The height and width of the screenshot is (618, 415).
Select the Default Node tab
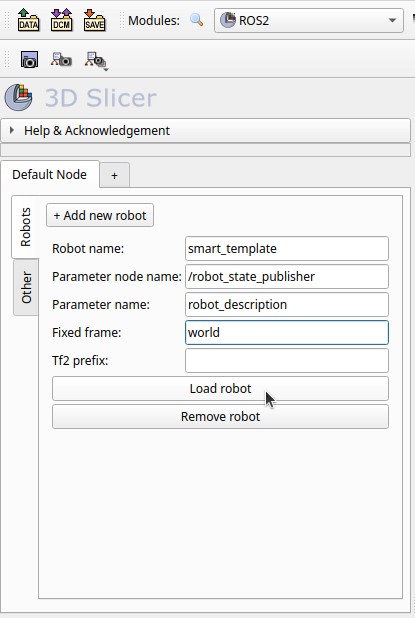coord(50,174)
